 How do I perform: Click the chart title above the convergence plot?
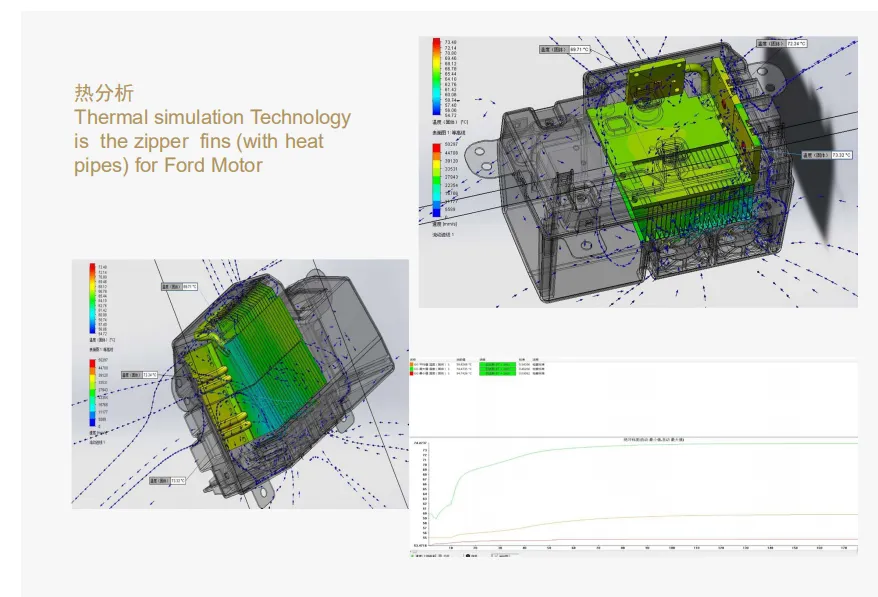tap(632, 440)
